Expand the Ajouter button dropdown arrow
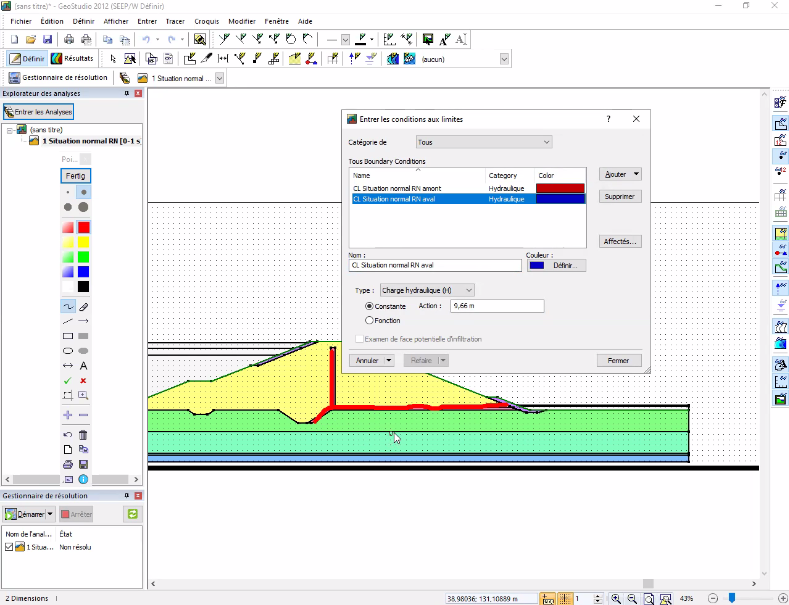The width and height of the screenshot is (789, 605). pos(636,174)
